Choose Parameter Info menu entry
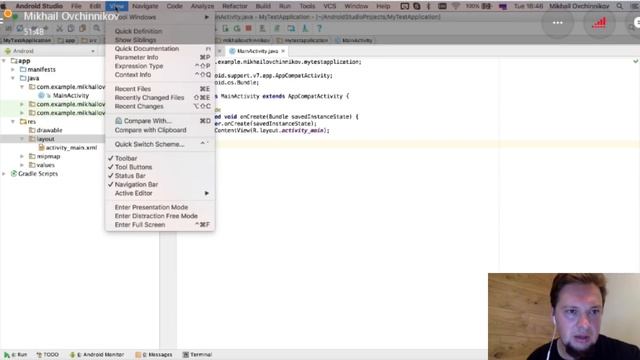This screenshot has width=640, height=360. click(160, 57)
